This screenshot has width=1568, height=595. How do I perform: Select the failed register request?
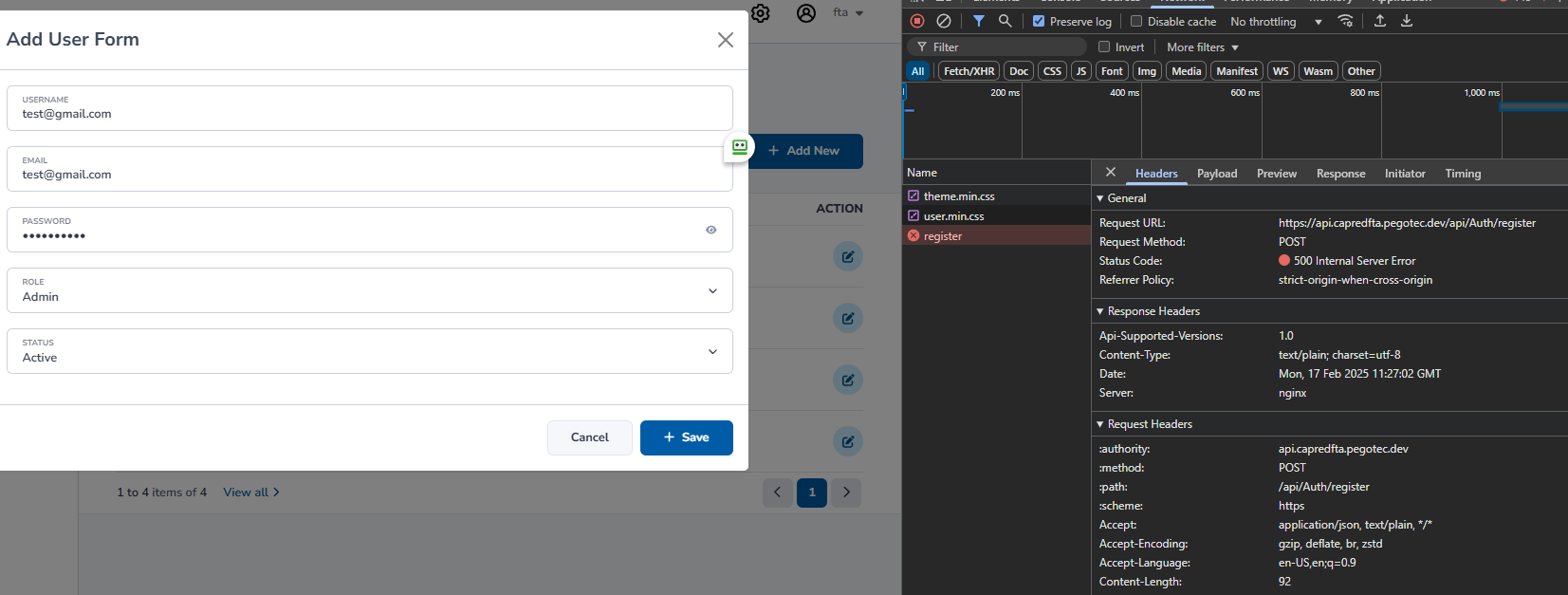[x=943, y=236]
